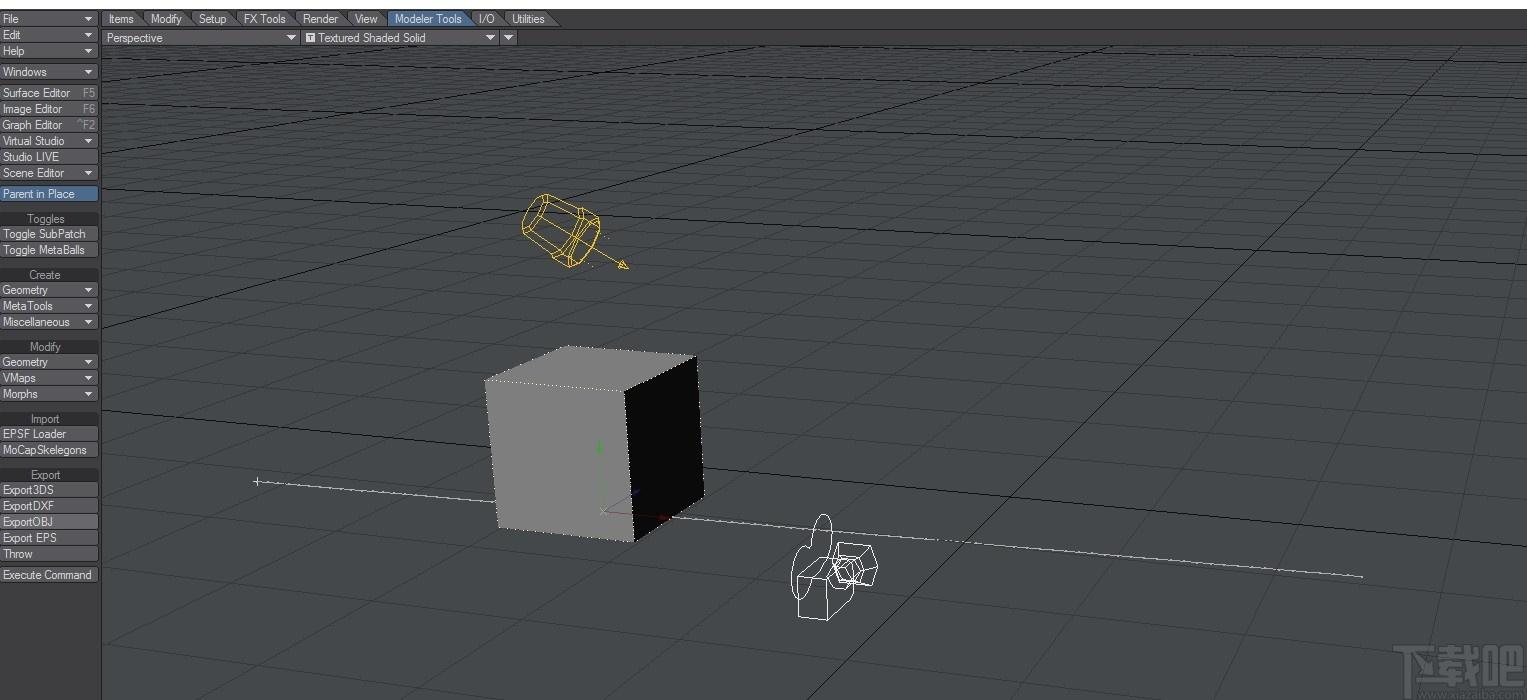Open the Surface Editor
The image size is (1527, 700).
49,92
